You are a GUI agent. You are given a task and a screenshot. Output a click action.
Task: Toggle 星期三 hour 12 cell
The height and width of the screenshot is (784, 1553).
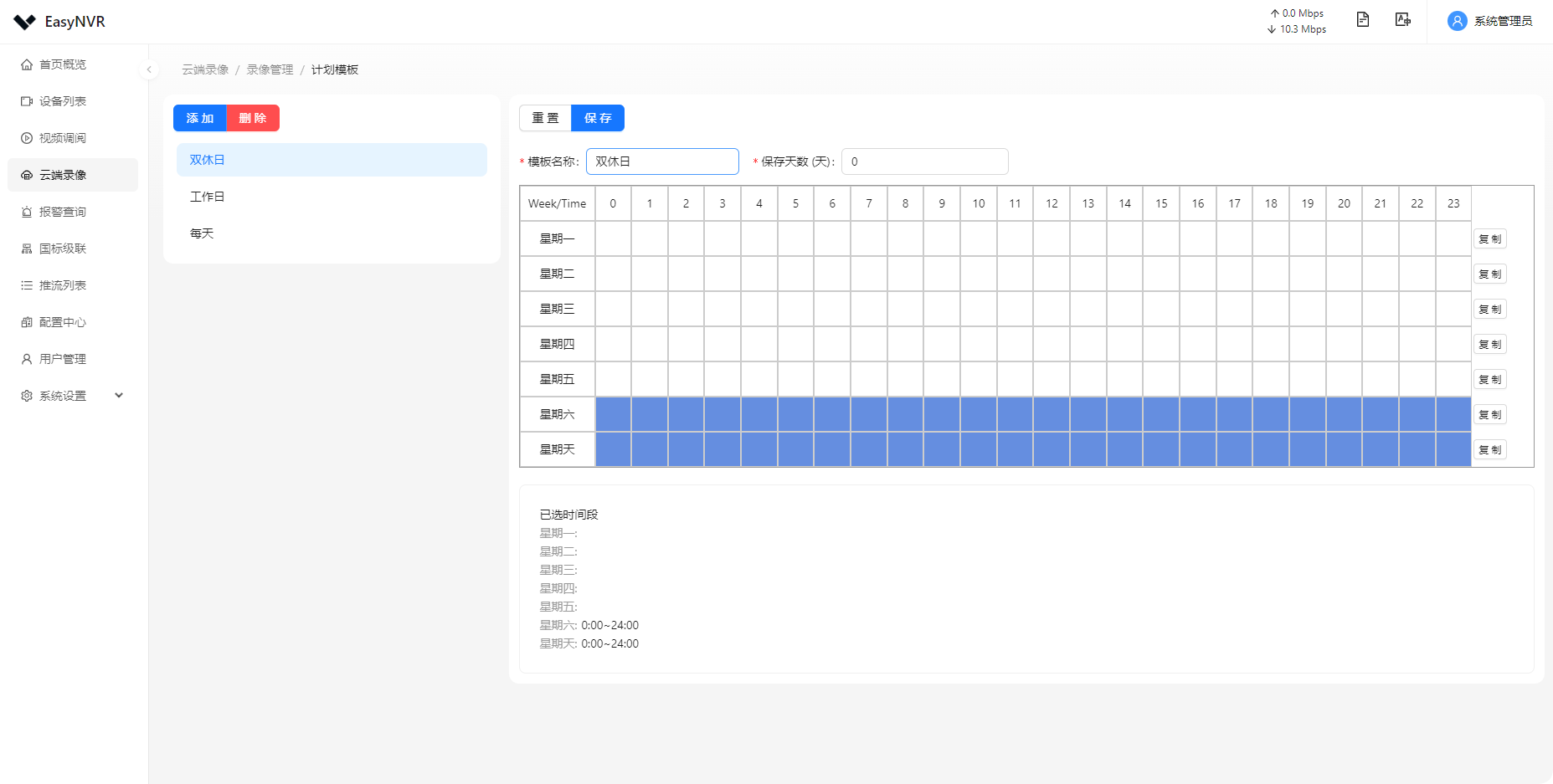pyautogui.click(x=1052, y=309)
